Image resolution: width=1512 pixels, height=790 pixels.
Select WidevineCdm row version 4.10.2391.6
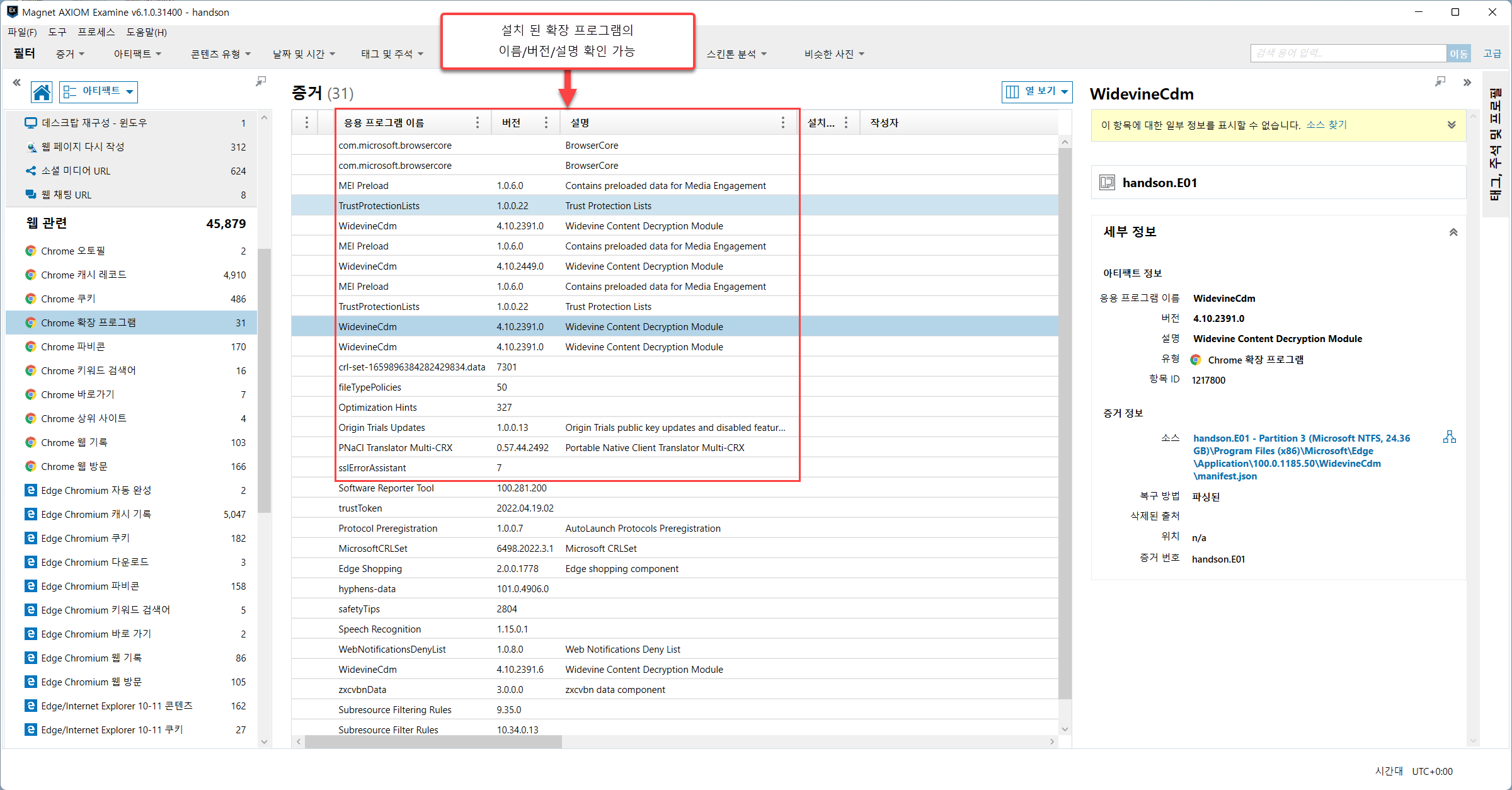click(675, 670)
